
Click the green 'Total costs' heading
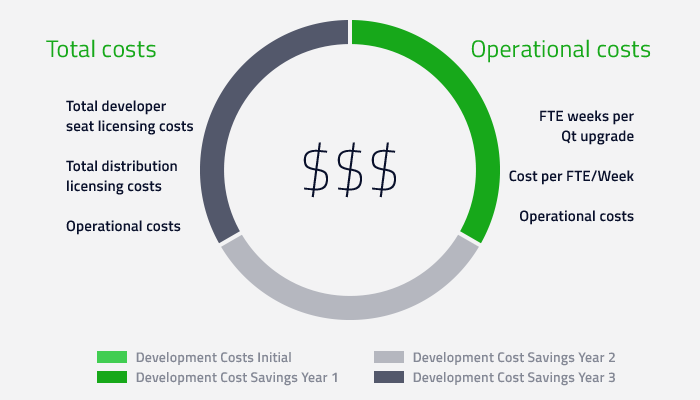click(x=101, y=49)
